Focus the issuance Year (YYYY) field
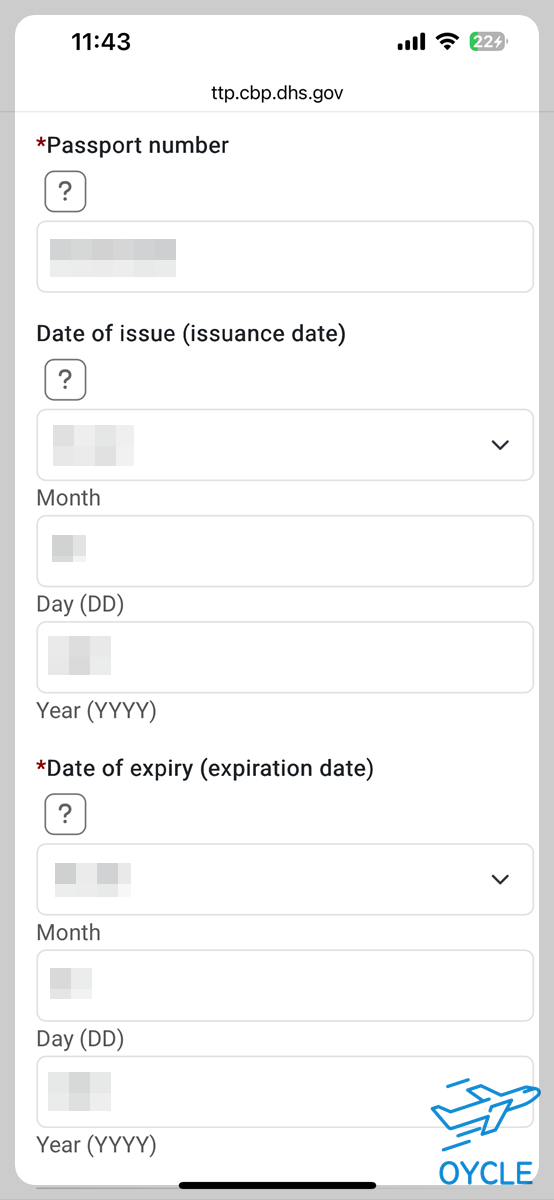This screenshot has width=554, height=1200. tap(285, 657)
